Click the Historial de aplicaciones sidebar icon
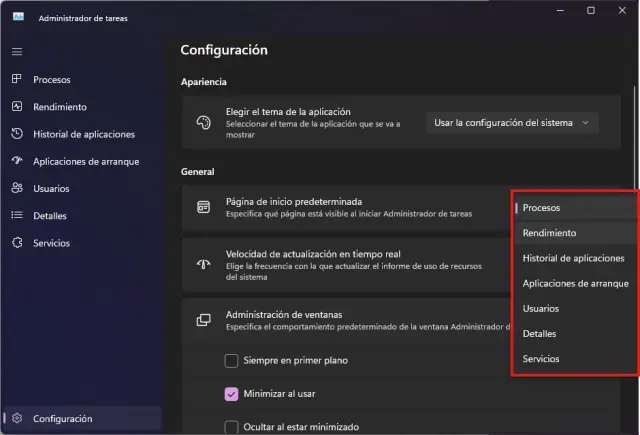This screenshot has width=640, height=435. (16, 134)
